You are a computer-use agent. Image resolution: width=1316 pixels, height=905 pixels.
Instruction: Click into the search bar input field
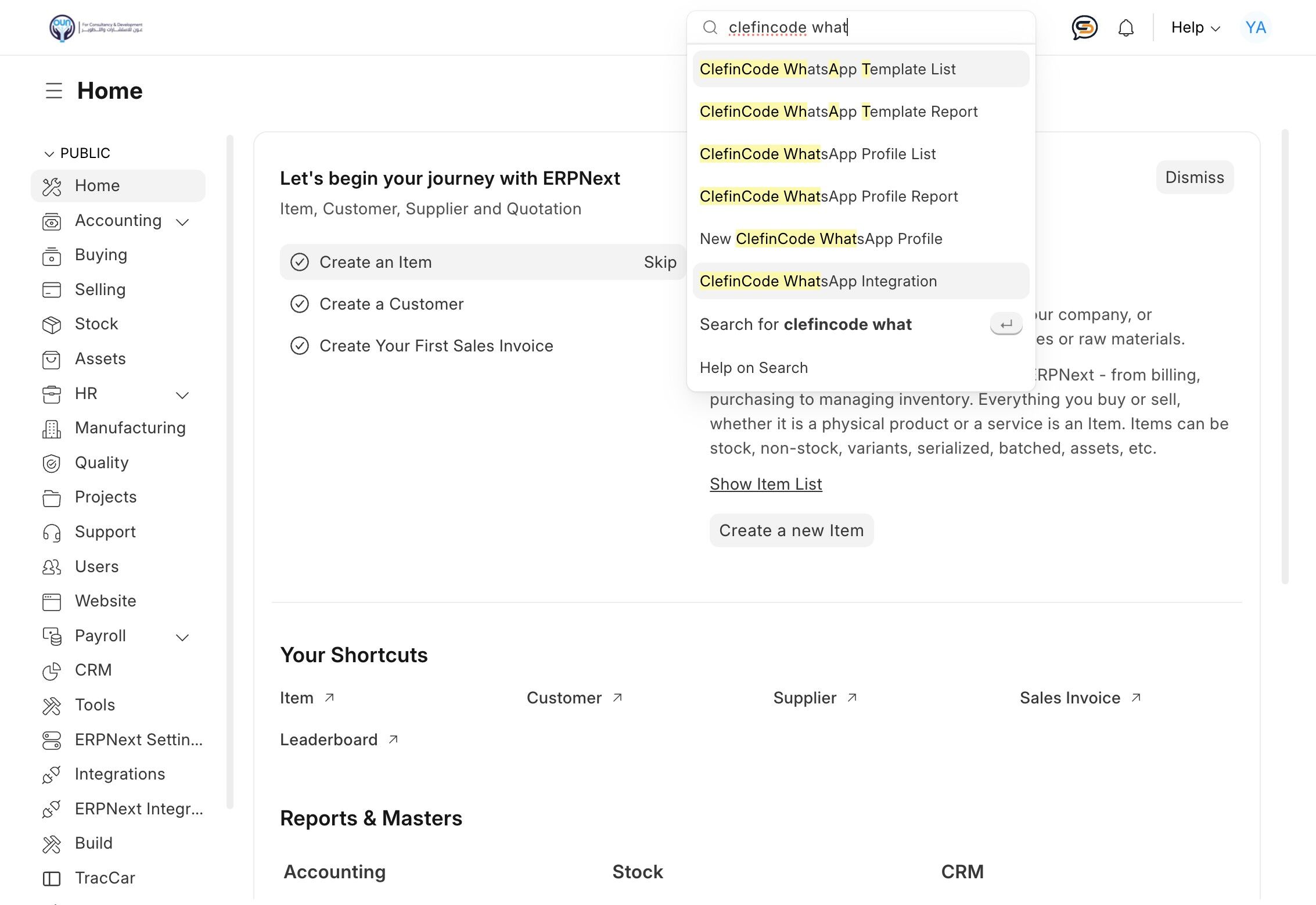click(x=871, y=28)
